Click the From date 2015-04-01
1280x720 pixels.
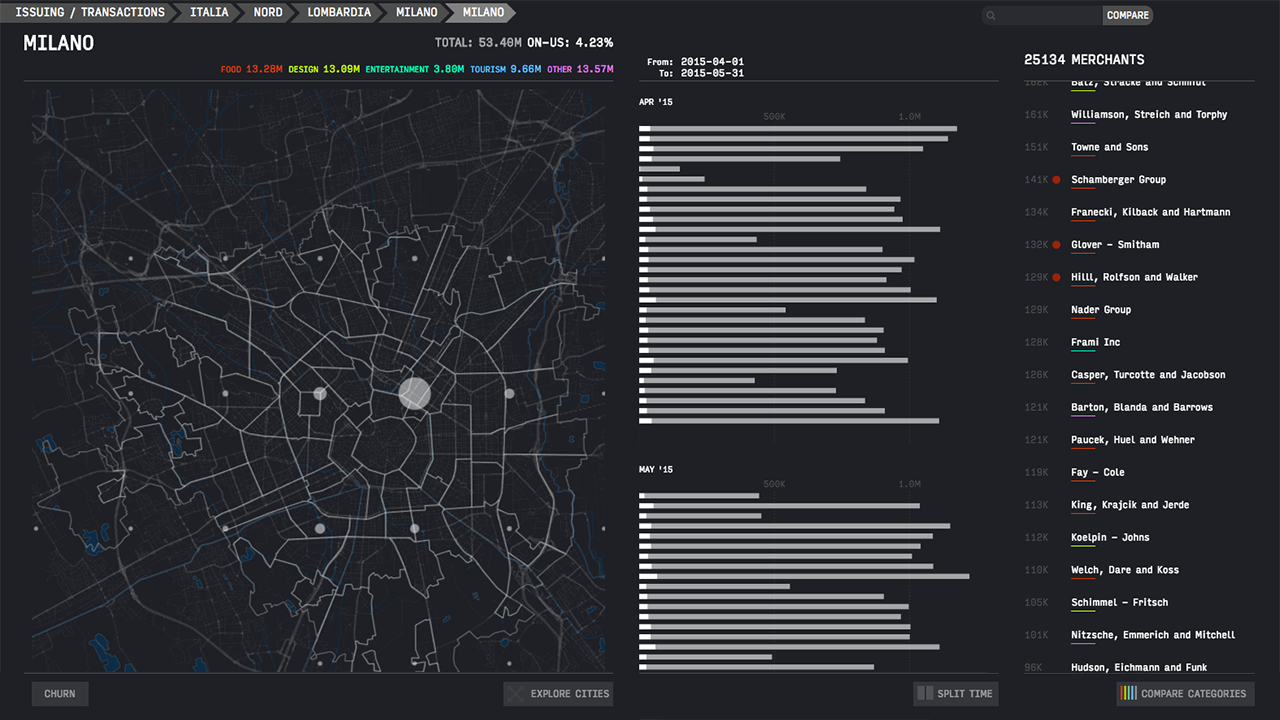click(x=712, y=62)
